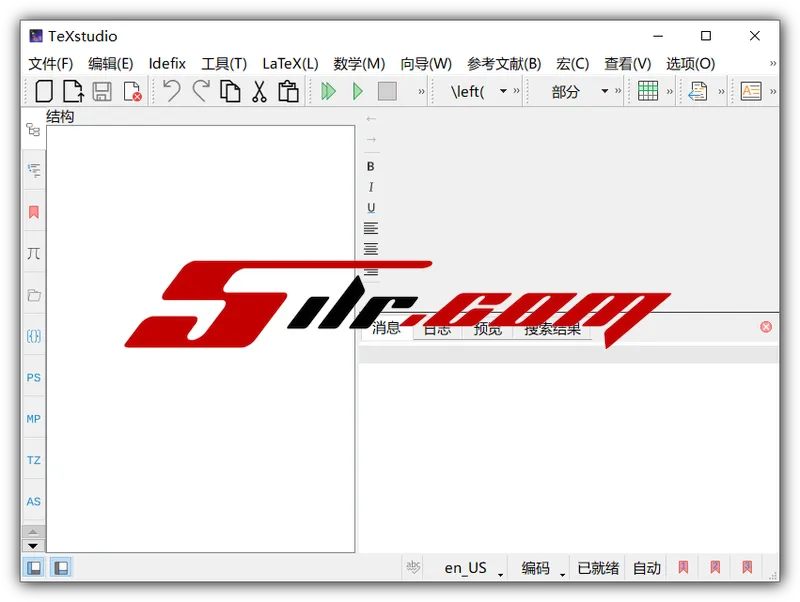Image resolution: width=800 pixels, height=602 pixels.
Task: Open the 选项(O) menu
Action: (x=690, y=64)
